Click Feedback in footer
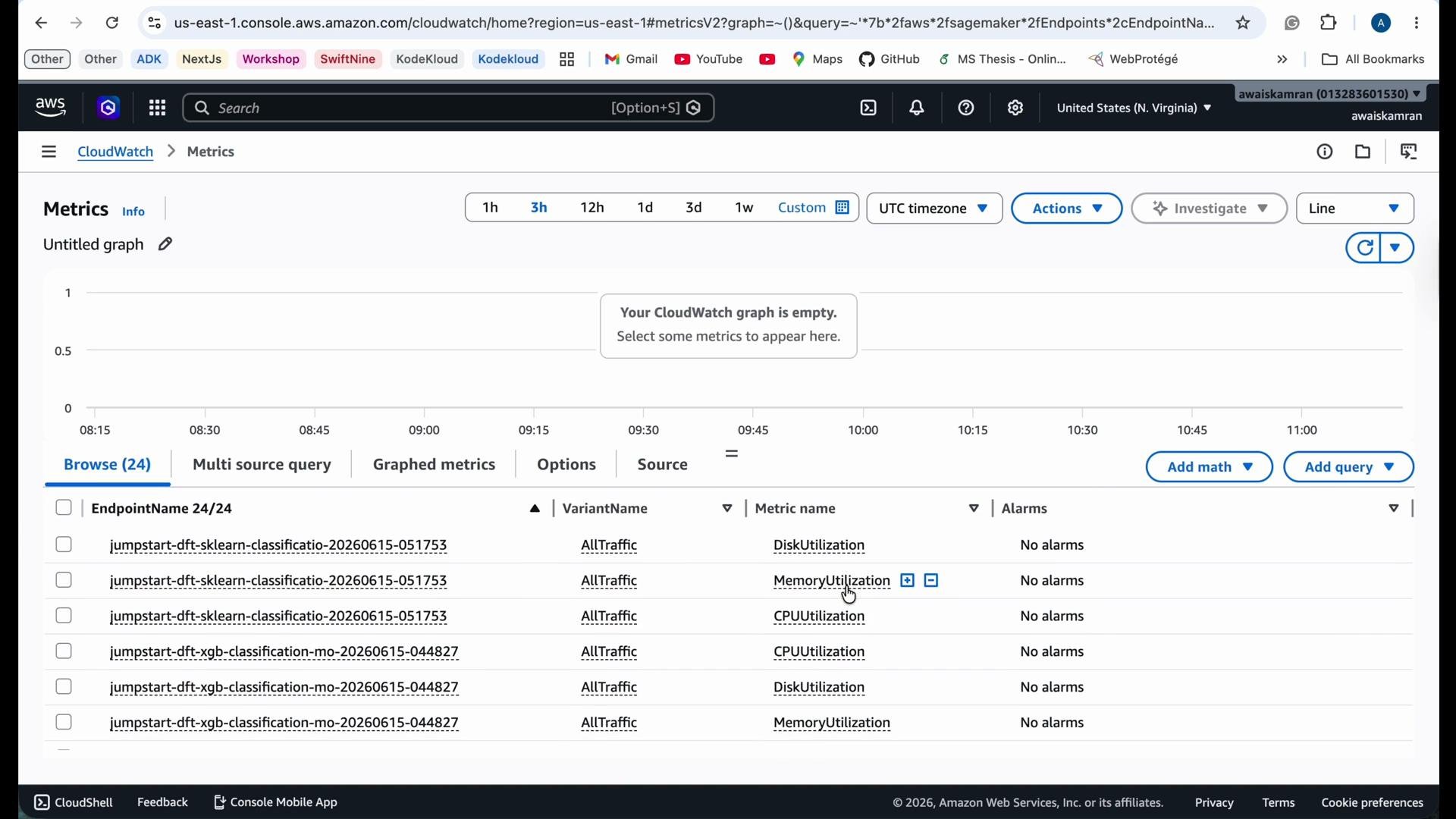Screen dimensions: 1456x819 click(162, 802)
